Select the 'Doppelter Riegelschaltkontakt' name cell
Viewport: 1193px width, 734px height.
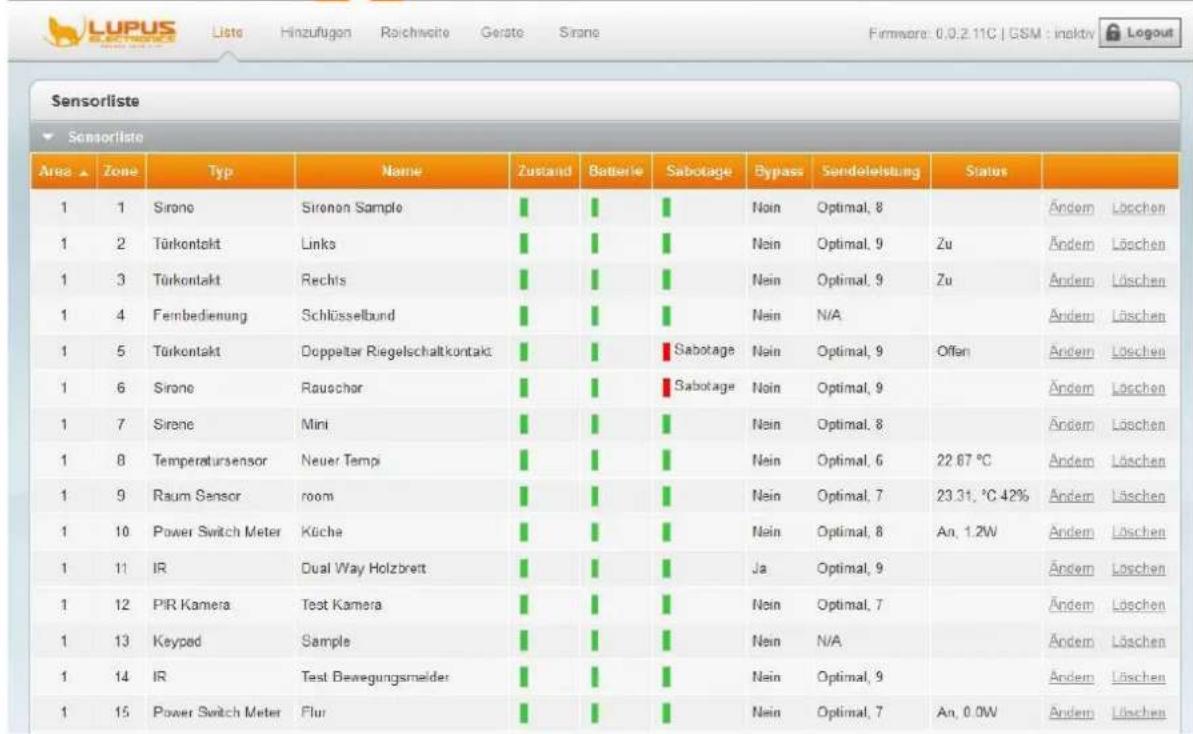pyautogui.click(x=396, y=351)
